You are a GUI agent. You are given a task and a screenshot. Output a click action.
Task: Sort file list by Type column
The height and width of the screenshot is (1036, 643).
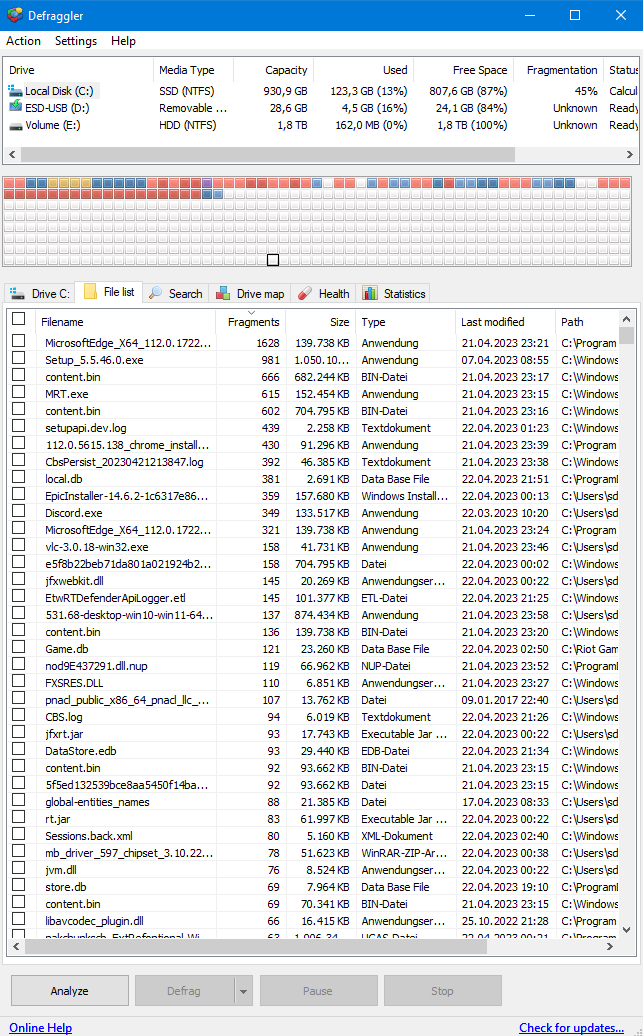point(406,322)
